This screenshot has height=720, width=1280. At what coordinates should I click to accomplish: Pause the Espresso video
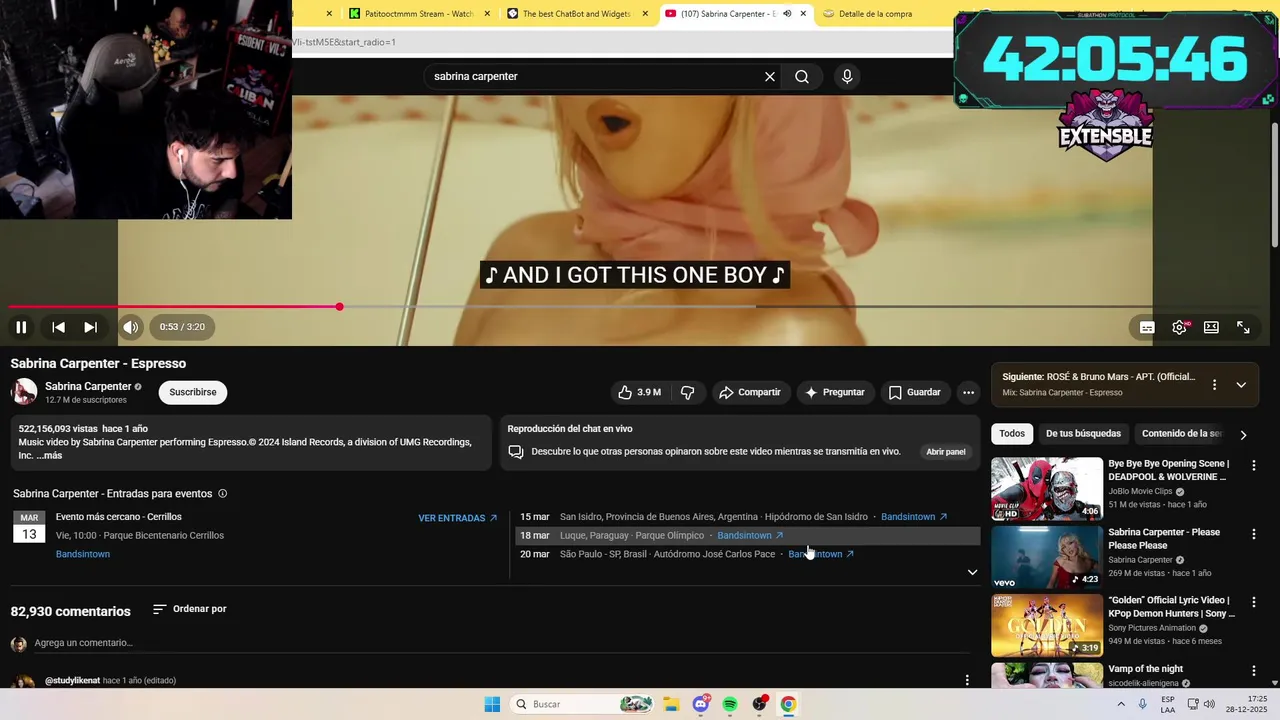(x=21, y=327)
